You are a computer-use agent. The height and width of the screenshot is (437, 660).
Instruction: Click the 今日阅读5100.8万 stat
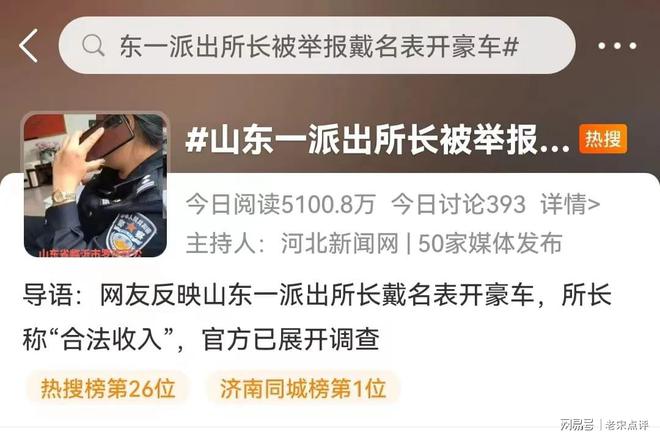(280, 204)
